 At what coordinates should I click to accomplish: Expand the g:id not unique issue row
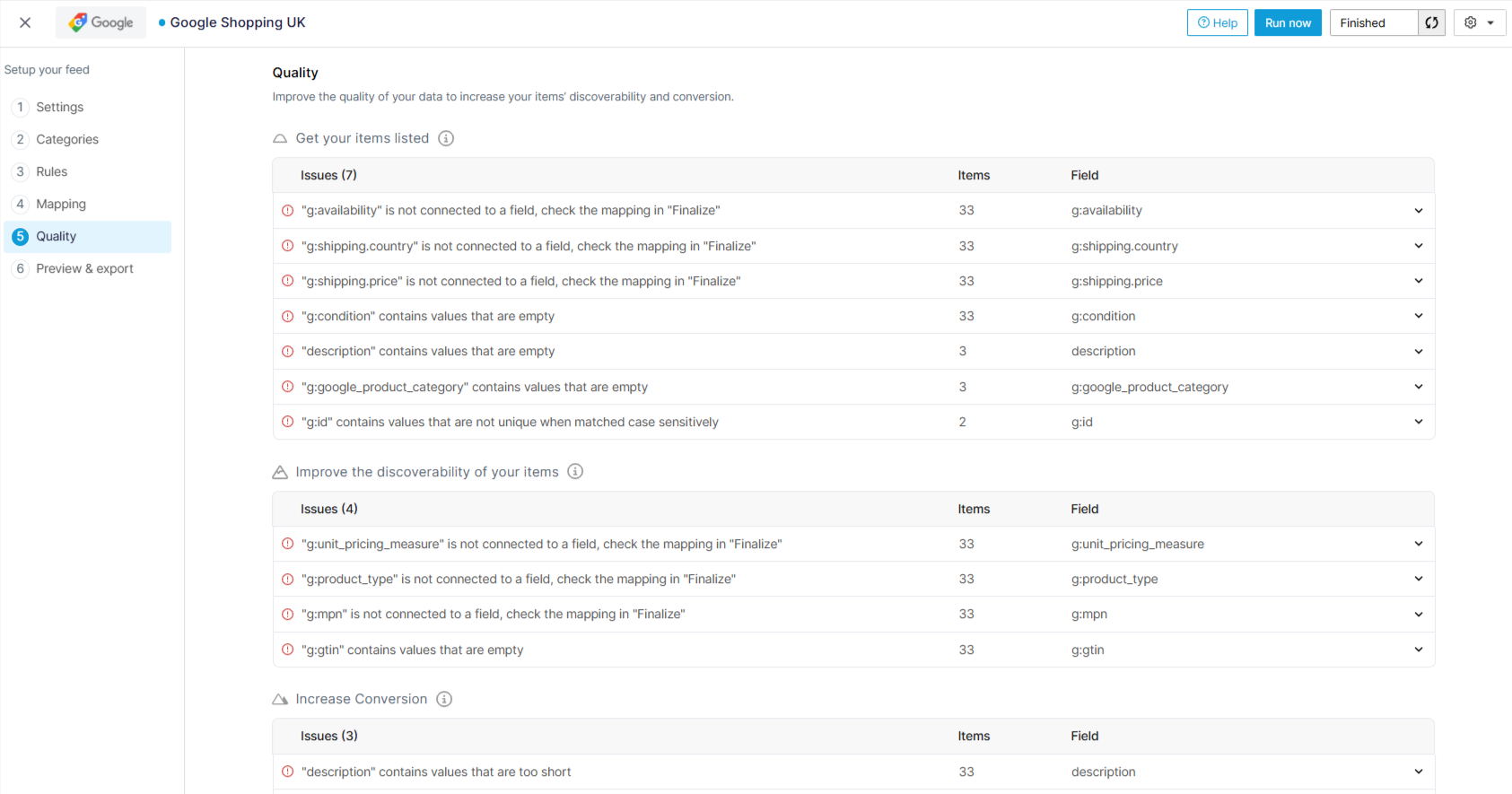[x=1418, y=422]
